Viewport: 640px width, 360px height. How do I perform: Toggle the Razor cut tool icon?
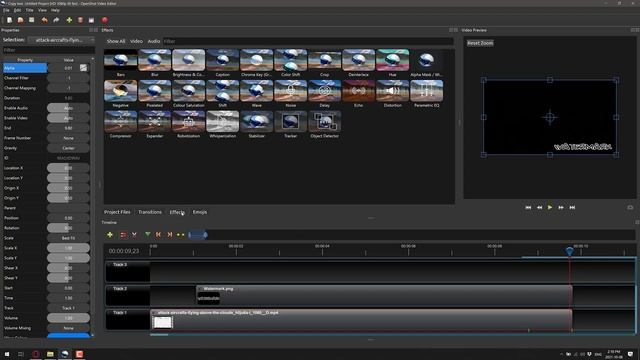pyautogui.click(x=134, y=235)
